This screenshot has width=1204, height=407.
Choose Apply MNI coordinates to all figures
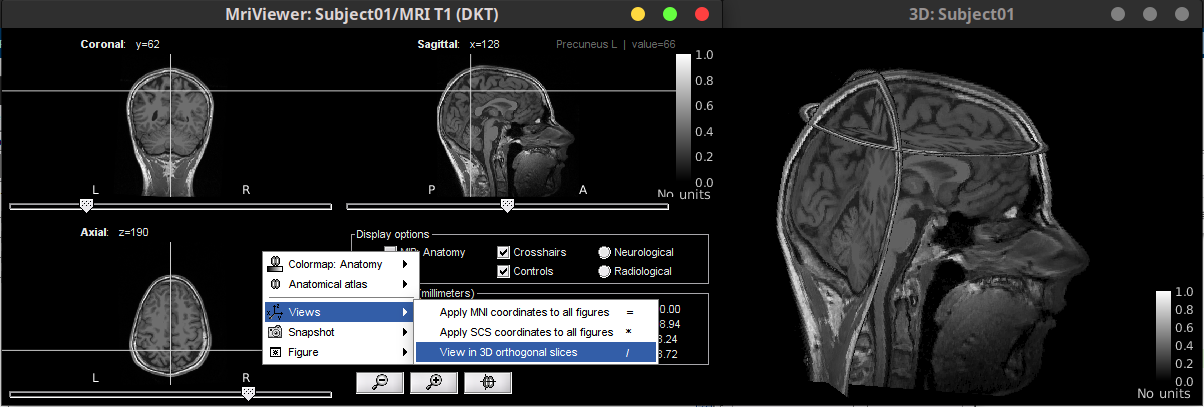point(526,312)
